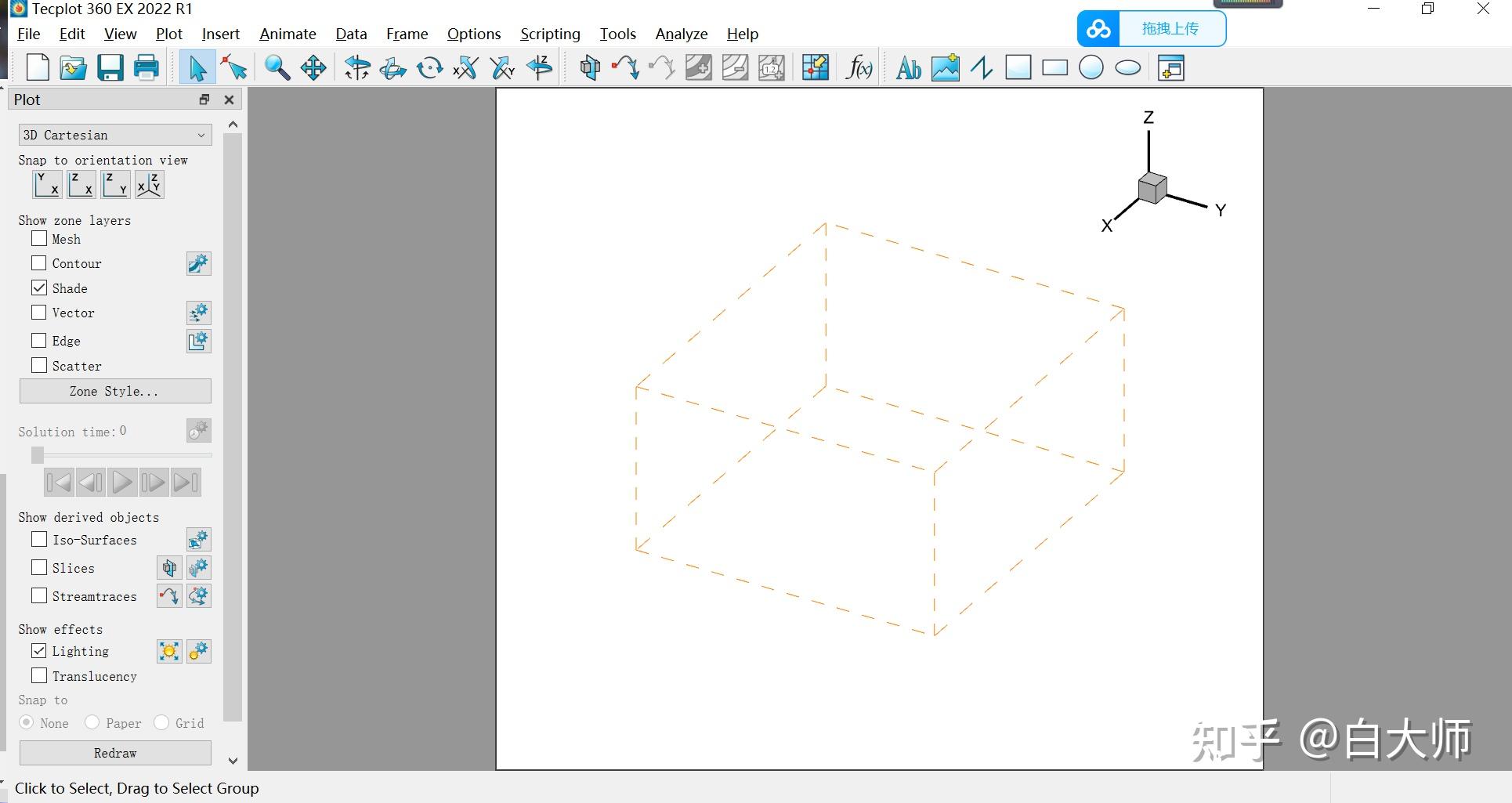The image size is (1512, 803).
Task: Activate the Streamtrace placement tool
Action: 624,67
